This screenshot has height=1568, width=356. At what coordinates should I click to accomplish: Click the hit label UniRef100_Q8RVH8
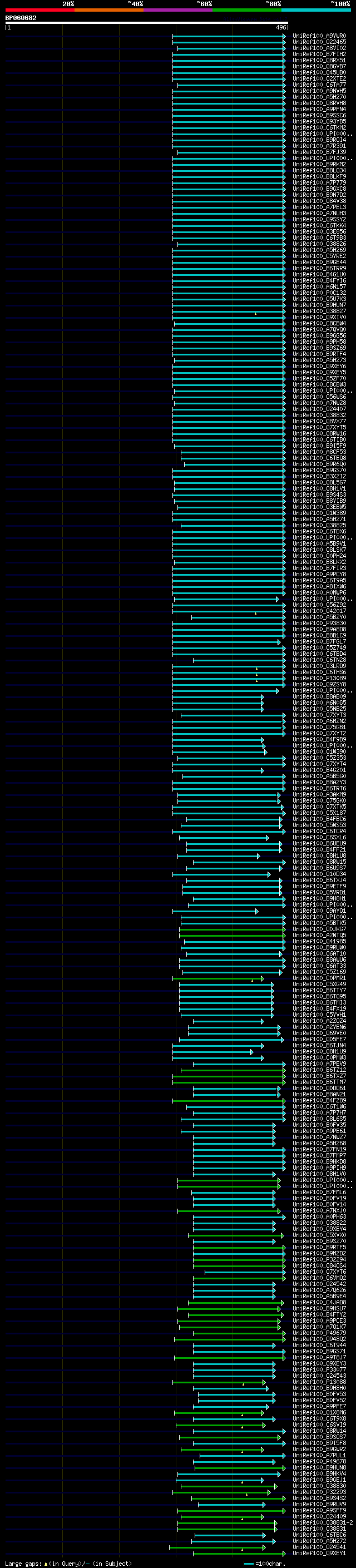tap(319, 103)
